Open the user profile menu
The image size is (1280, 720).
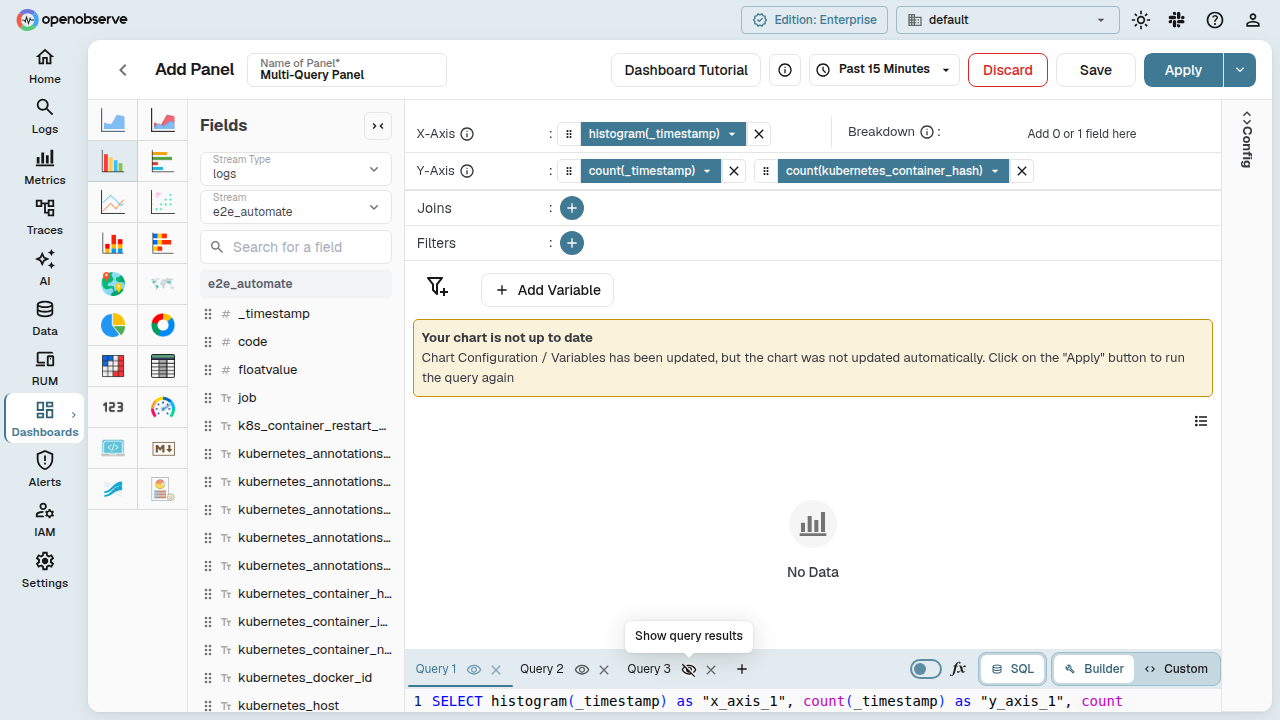1253,20
